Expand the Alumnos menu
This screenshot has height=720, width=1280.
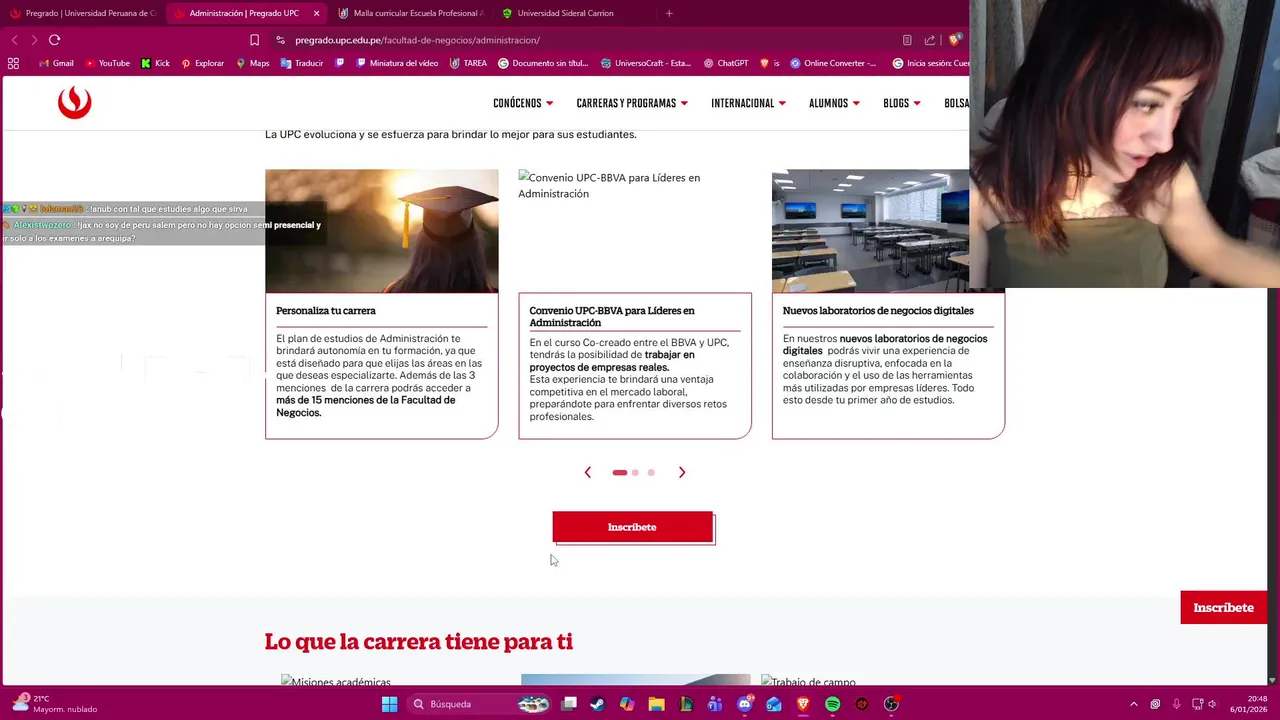834,103
